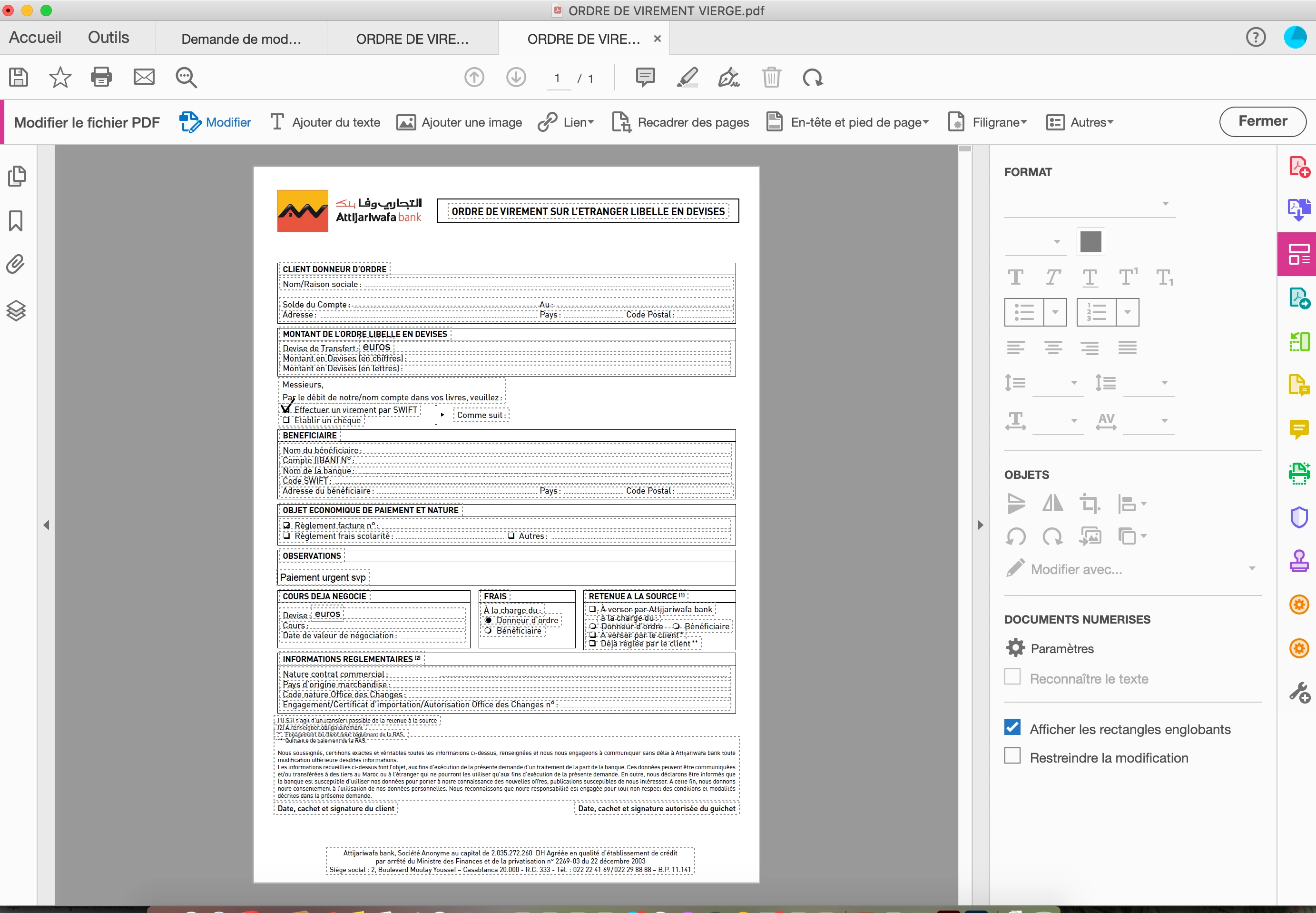Click the gray text color swatch
This screenshot has height=913, width=1316.
point(1090,241)
